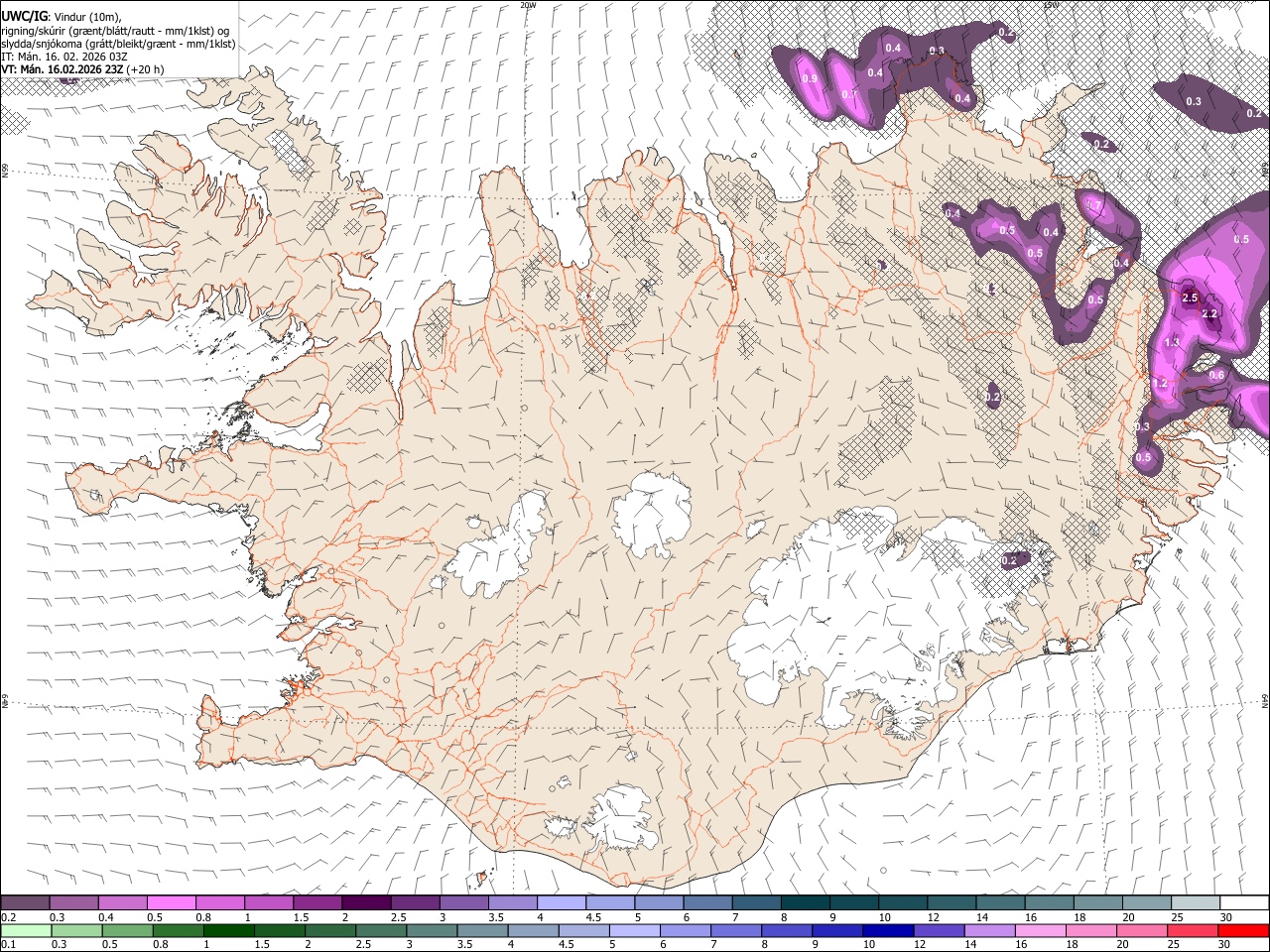Select the bright red swatch after 30 in rain legend
Image resolution: width=1270 pixels, height=952 pixels.
point(1243,930)
